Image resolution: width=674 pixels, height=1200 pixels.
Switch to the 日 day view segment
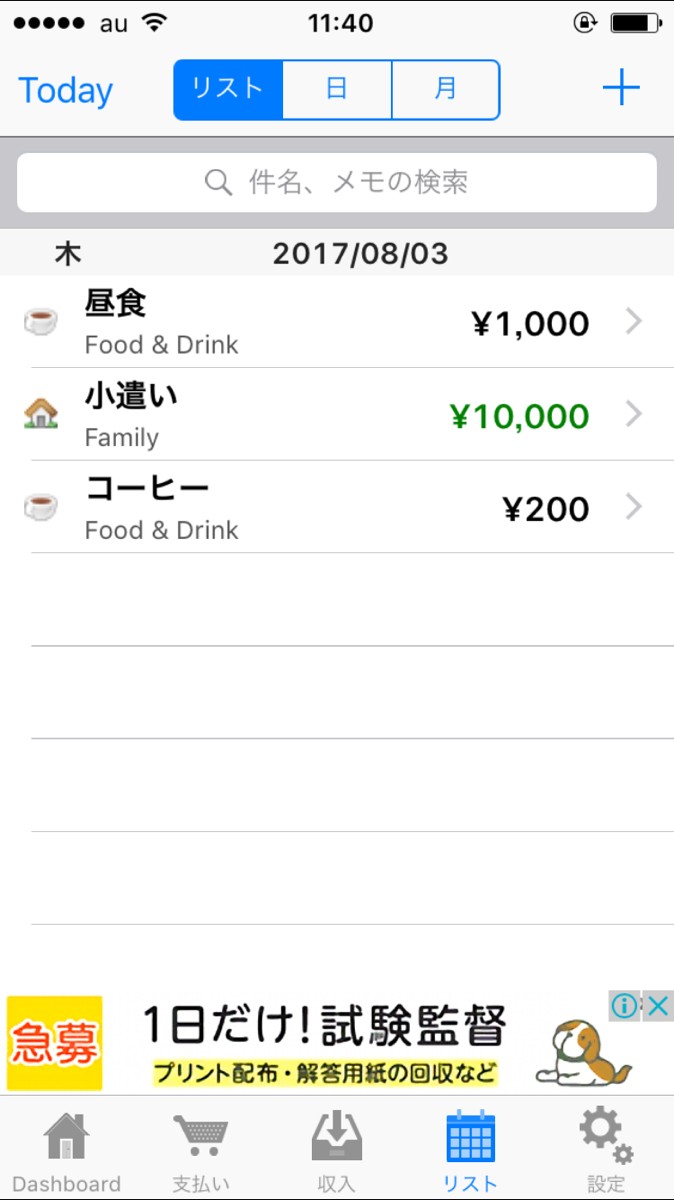[337, 90]
